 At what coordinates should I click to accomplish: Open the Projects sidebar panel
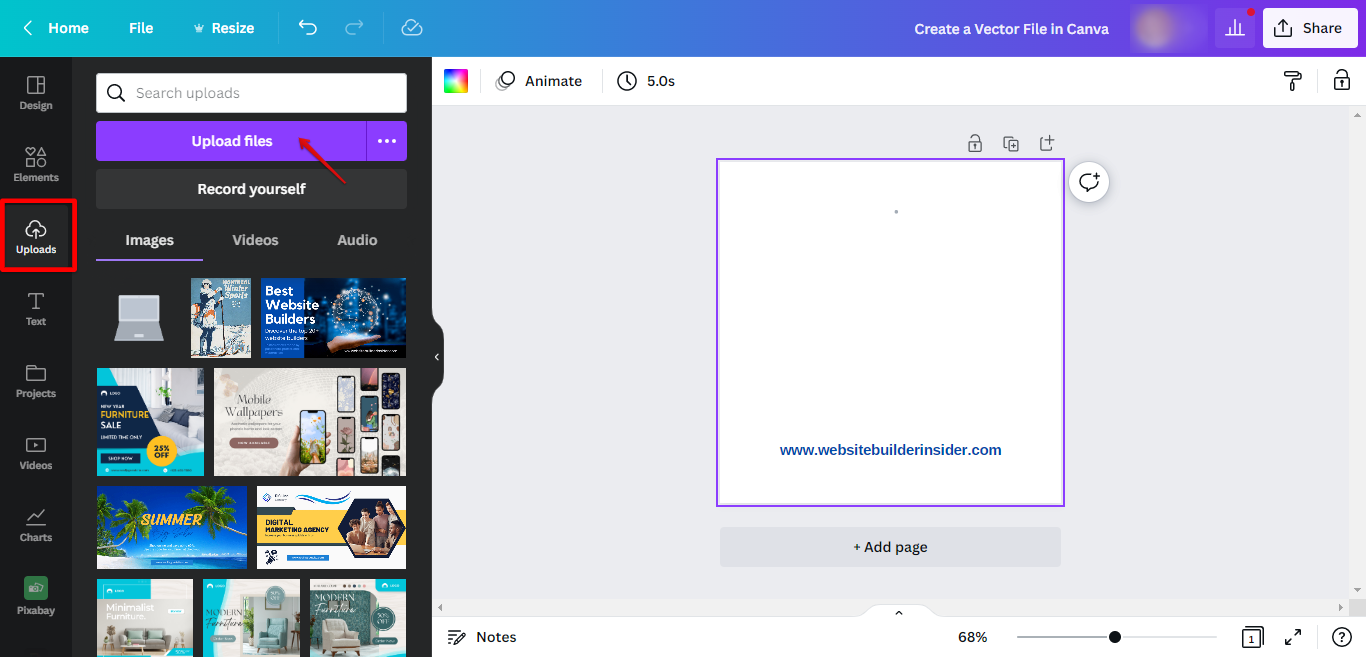36,381
